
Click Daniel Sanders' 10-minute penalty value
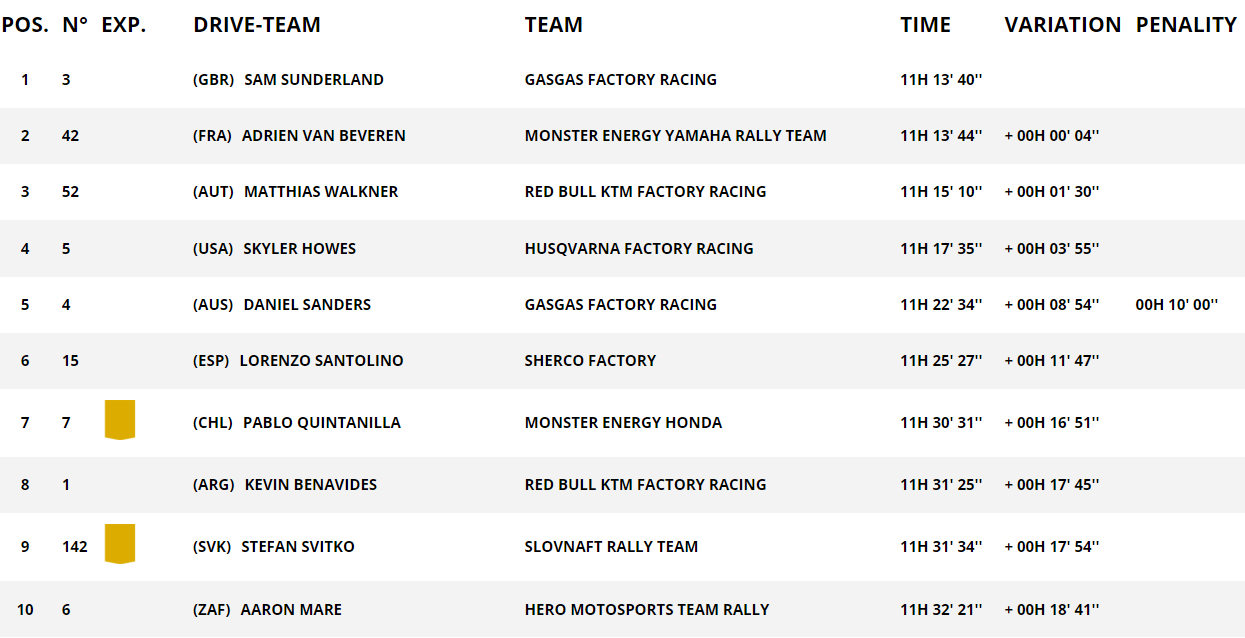coord(1176,305)
